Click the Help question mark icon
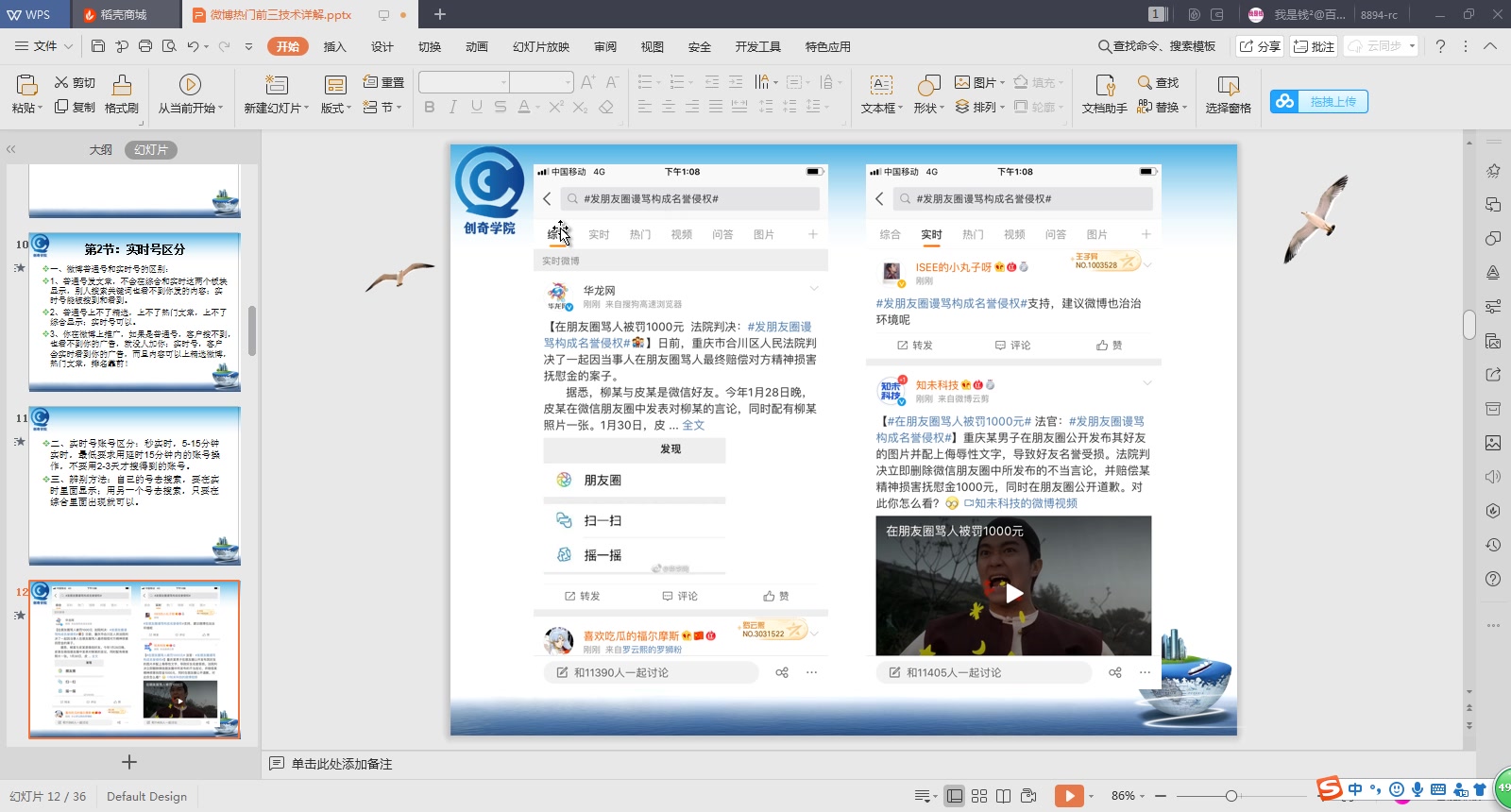 [1440, 45]
